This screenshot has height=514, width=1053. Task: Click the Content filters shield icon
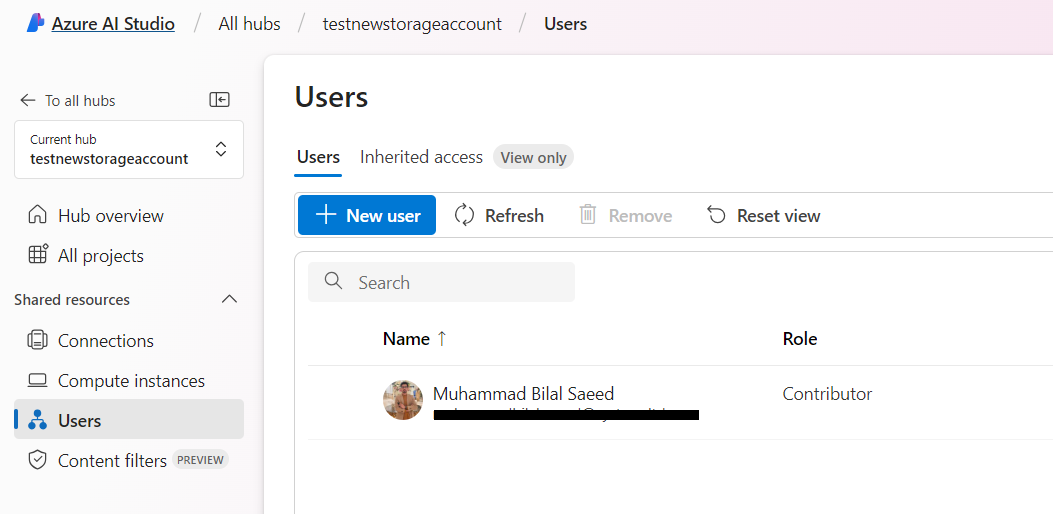tap(38, 460)
